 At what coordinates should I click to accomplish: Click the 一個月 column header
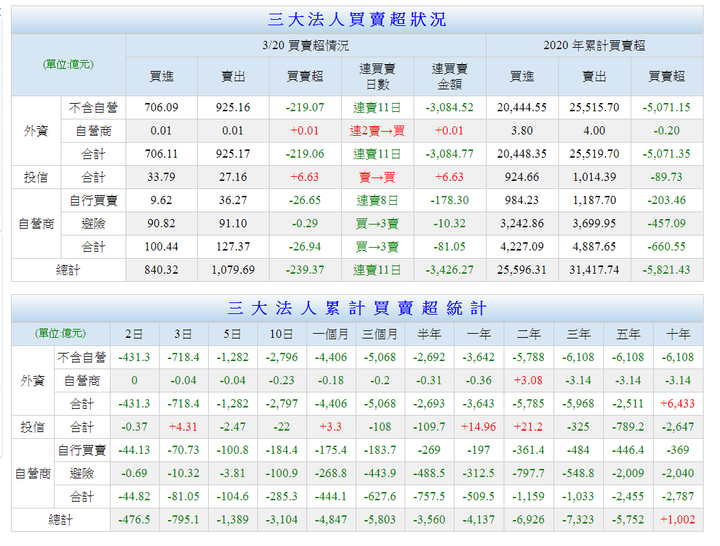pos(331,334)
